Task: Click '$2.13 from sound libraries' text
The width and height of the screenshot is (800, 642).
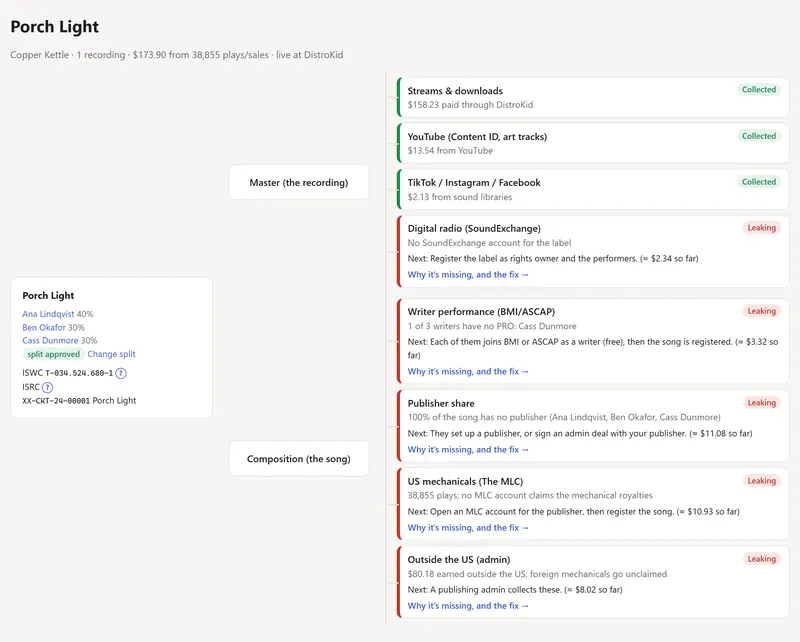Action: click(x=460, y=197)
